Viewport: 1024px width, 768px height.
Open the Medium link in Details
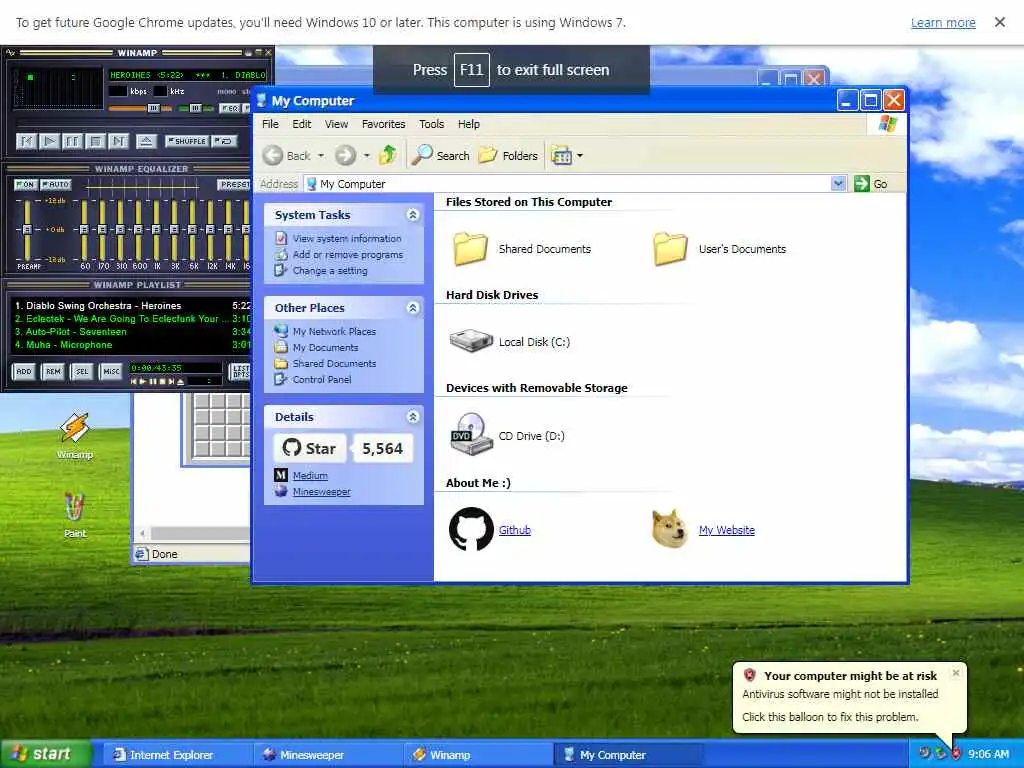[310, 475]
